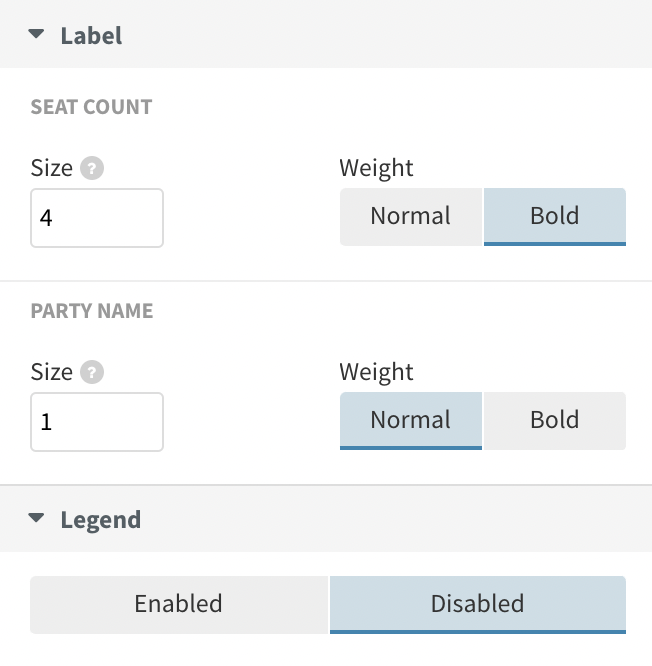This screenshot has height=666, width=652.
Task: Collapse the Legend section using its triangle arrow
Action: [x=36, y=518]
